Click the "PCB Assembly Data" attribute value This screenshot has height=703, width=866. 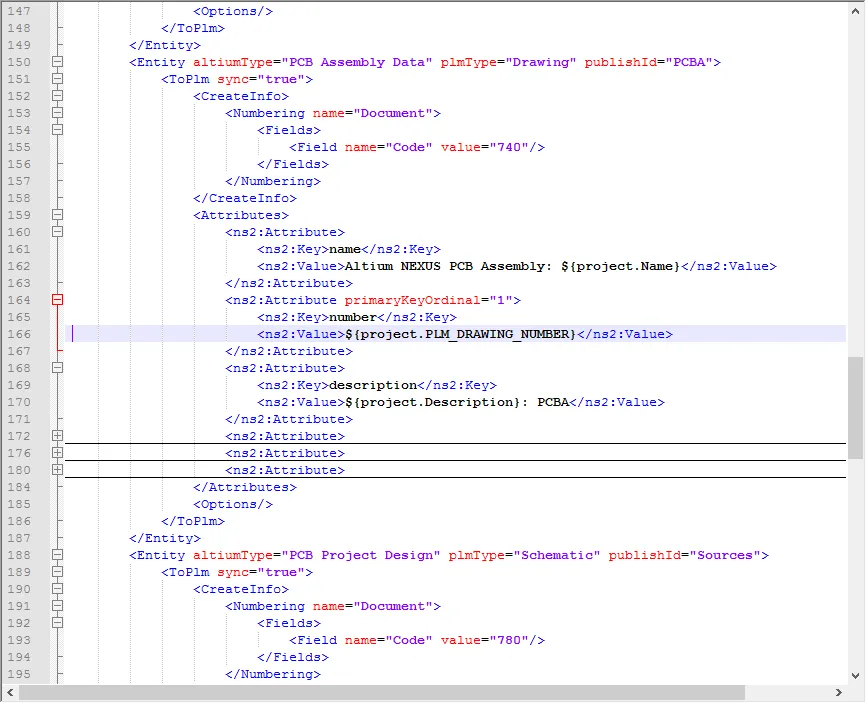tap(357, 62)
